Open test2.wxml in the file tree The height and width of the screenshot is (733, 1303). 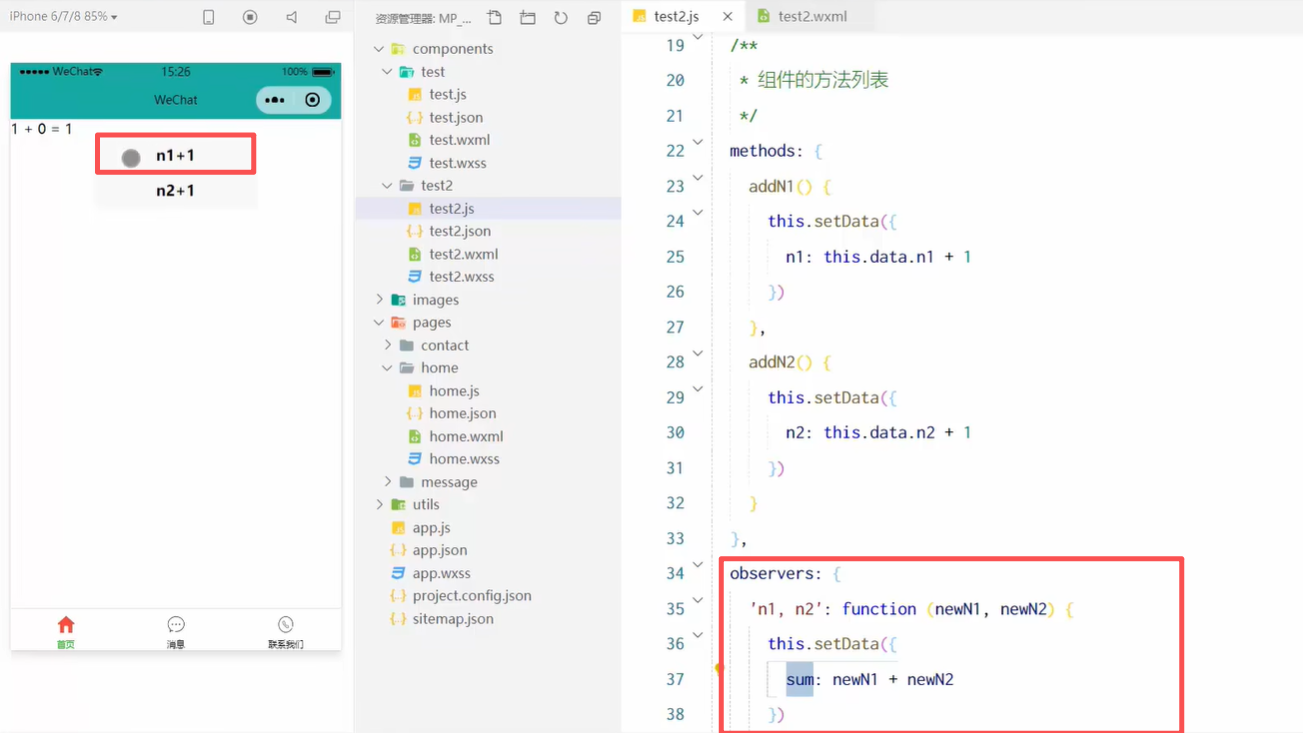point(463,254)
